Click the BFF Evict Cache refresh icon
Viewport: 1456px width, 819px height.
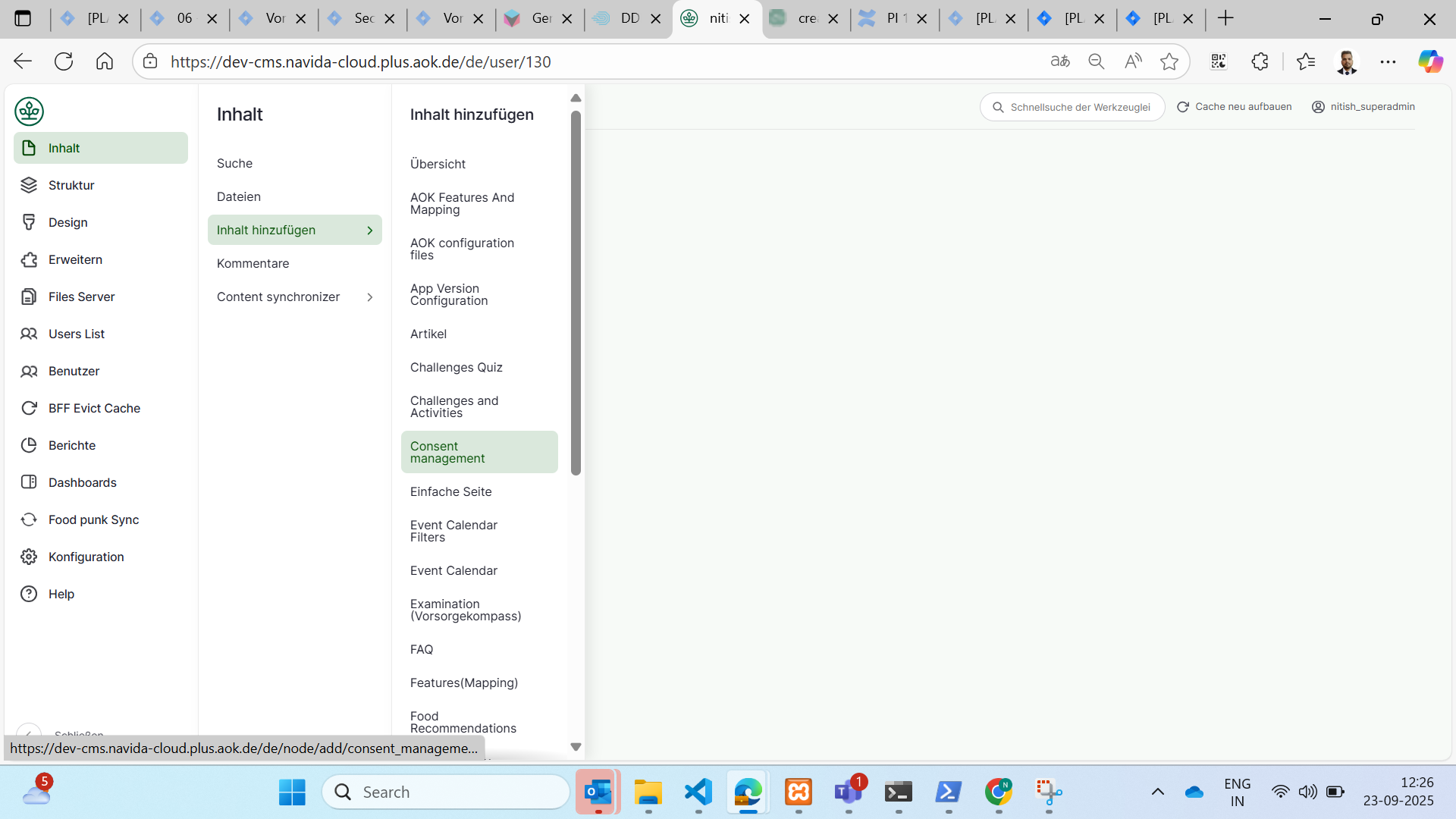coord(29,408)
